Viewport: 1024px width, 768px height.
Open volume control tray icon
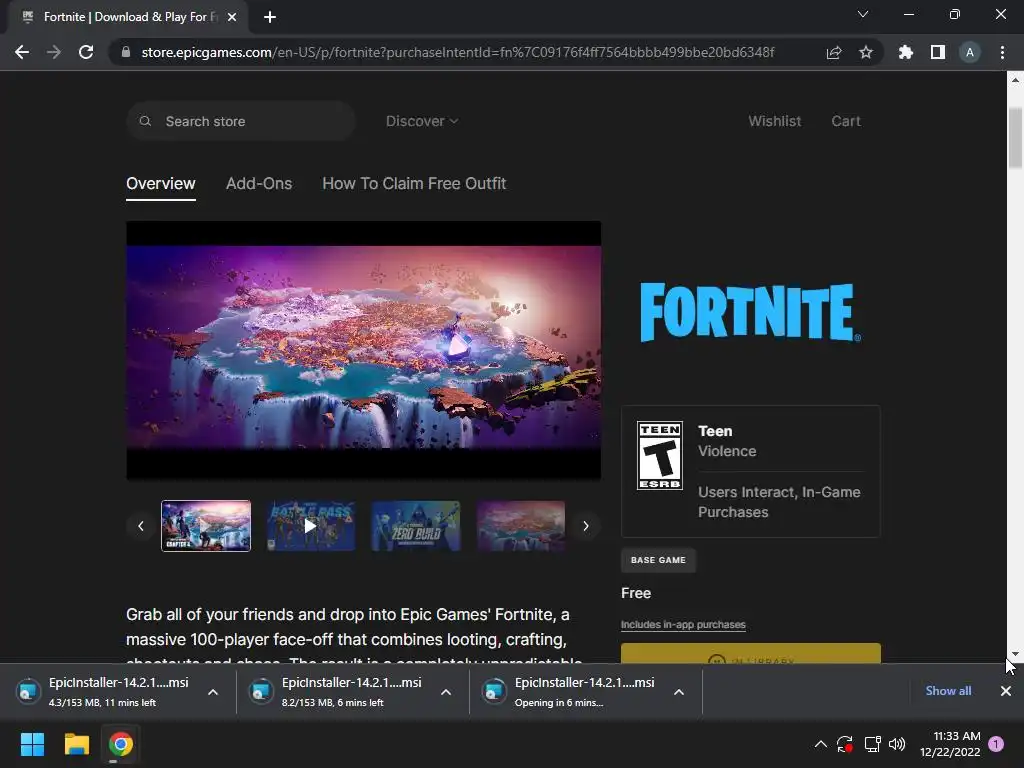coord(897,744)
